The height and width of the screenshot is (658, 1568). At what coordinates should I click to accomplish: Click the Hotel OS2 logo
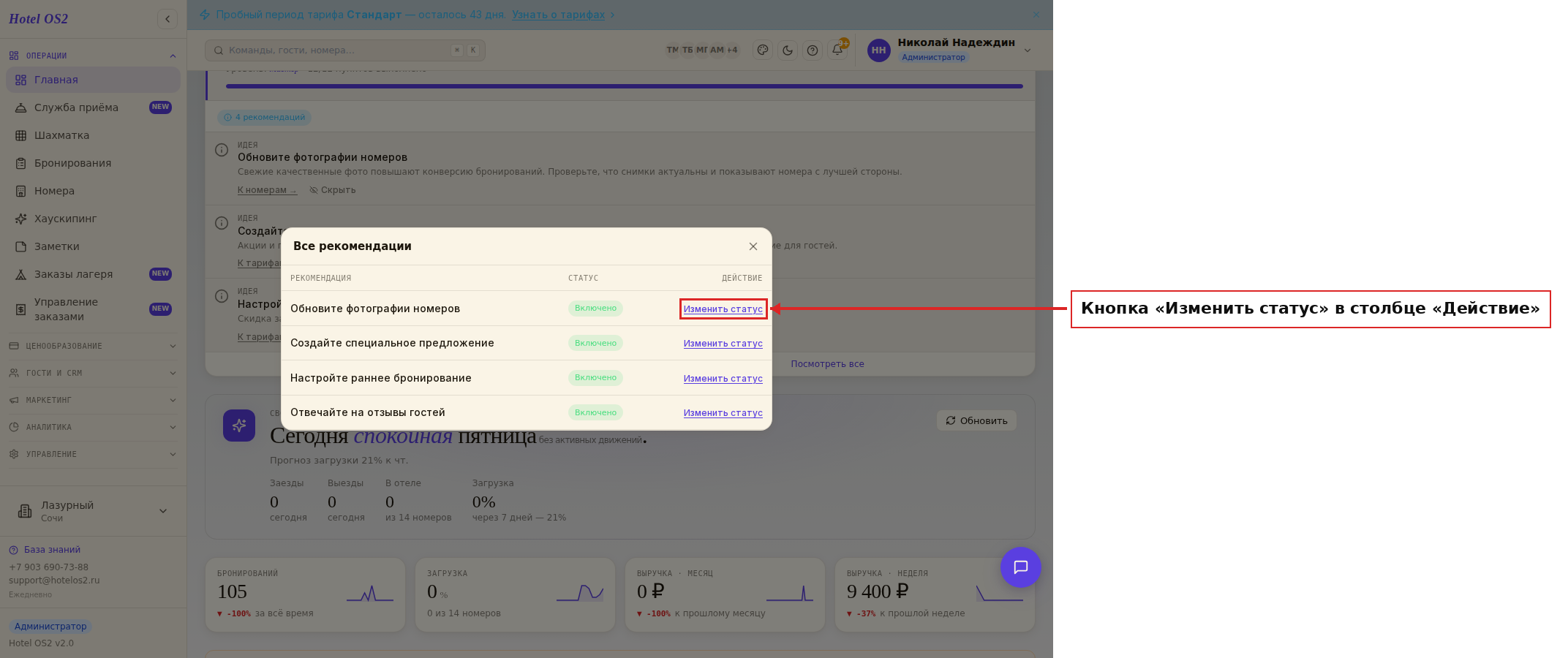[x=38, y=19]
